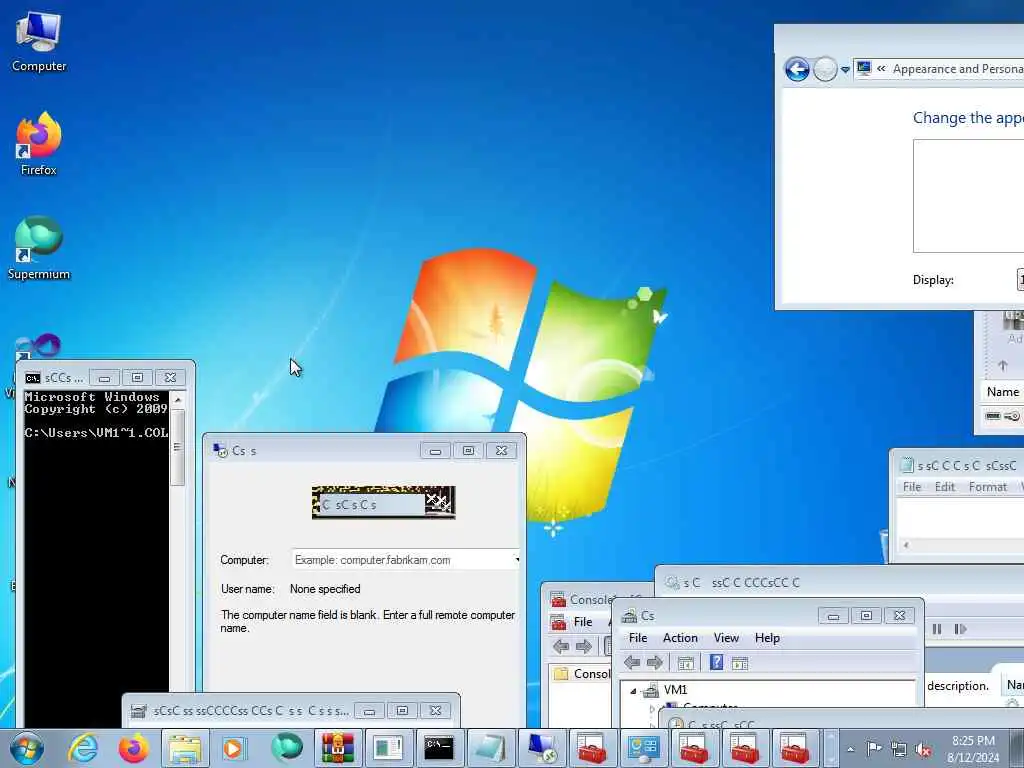Toggle the Action Pane icon in VM1 window

point(740,663)
